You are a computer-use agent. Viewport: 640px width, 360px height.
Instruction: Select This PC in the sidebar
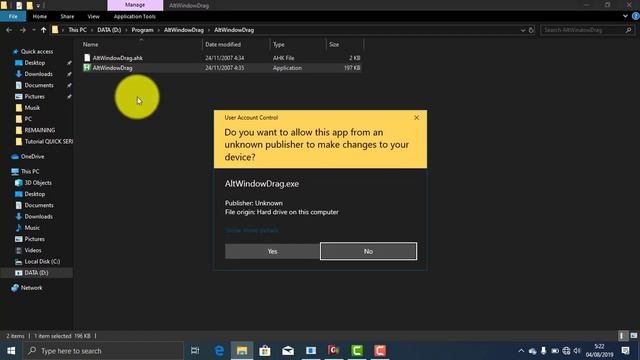30,171
